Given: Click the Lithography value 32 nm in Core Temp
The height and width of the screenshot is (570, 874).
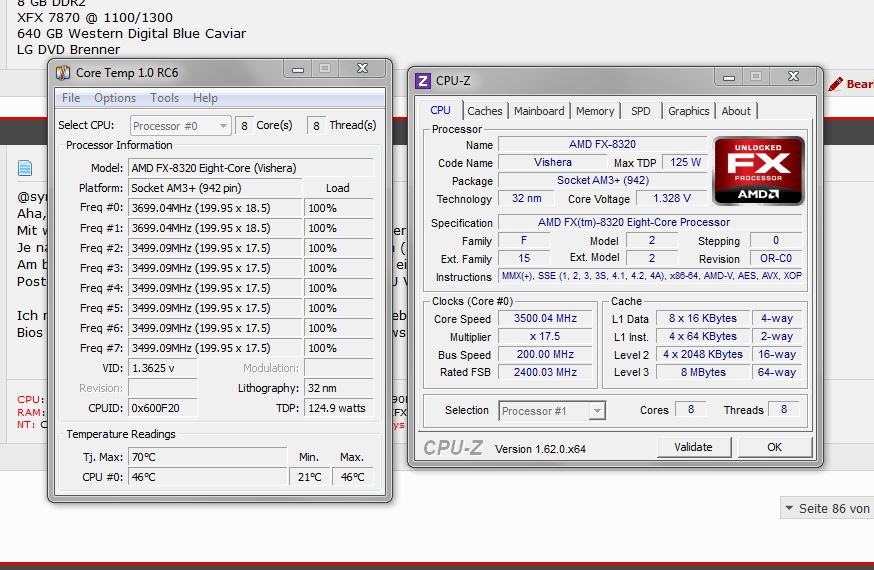Looking at the screenshot, I should point(338,388).
